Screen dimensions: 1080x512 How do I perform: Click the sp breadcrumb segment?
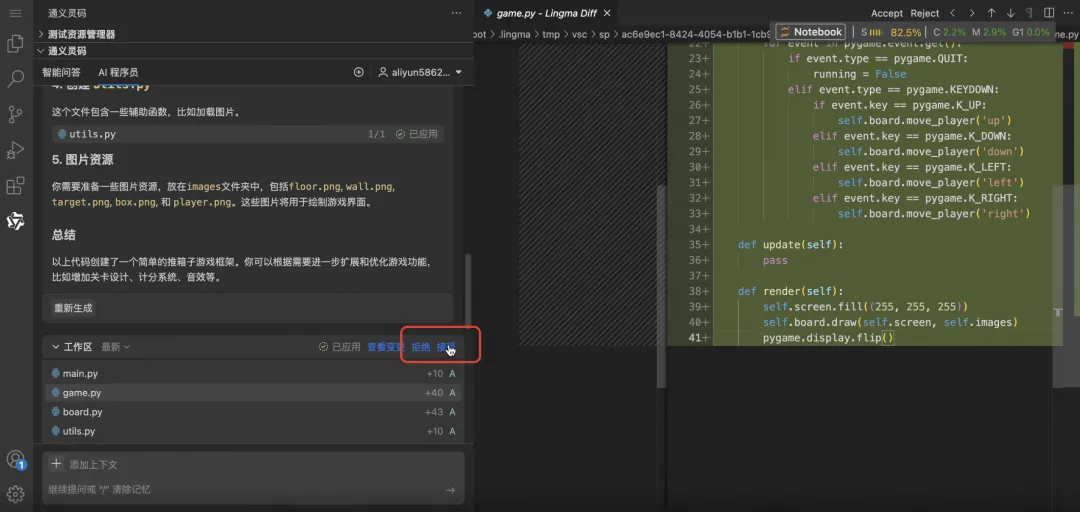(x=605, y=33)
